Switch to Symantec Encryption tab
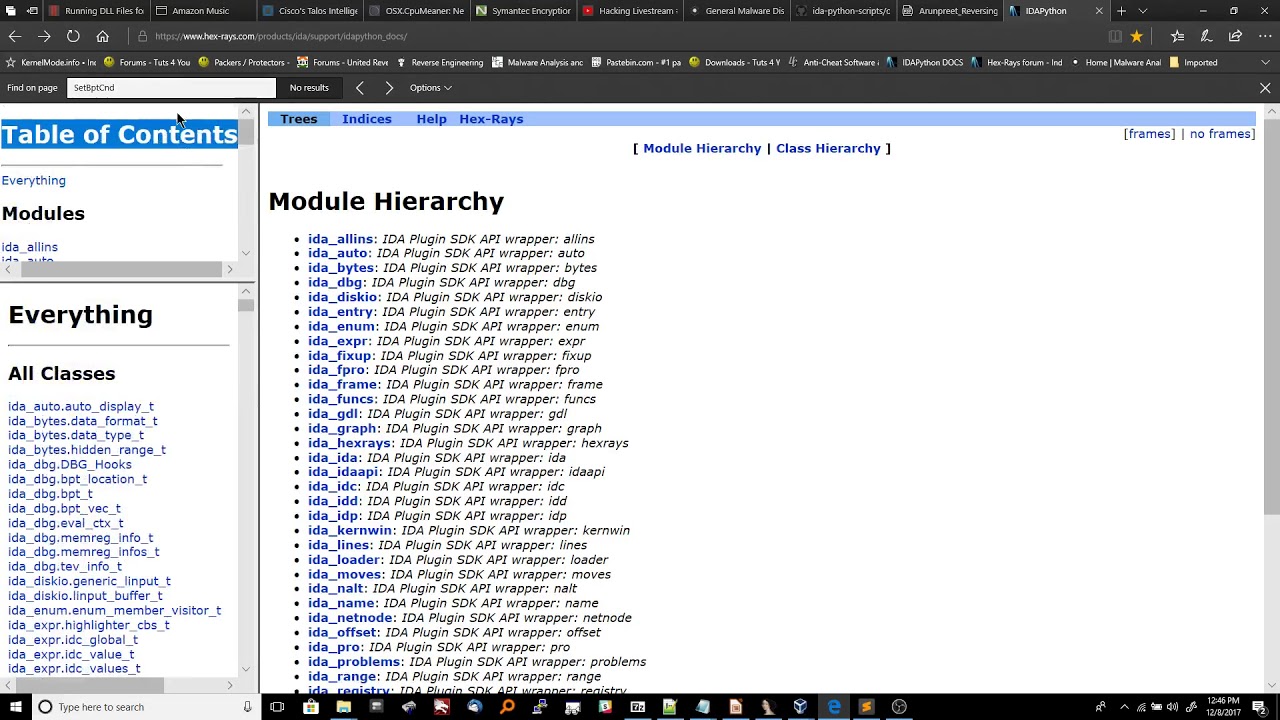Viewport: 1280px width, 720px height. (523, 11)
